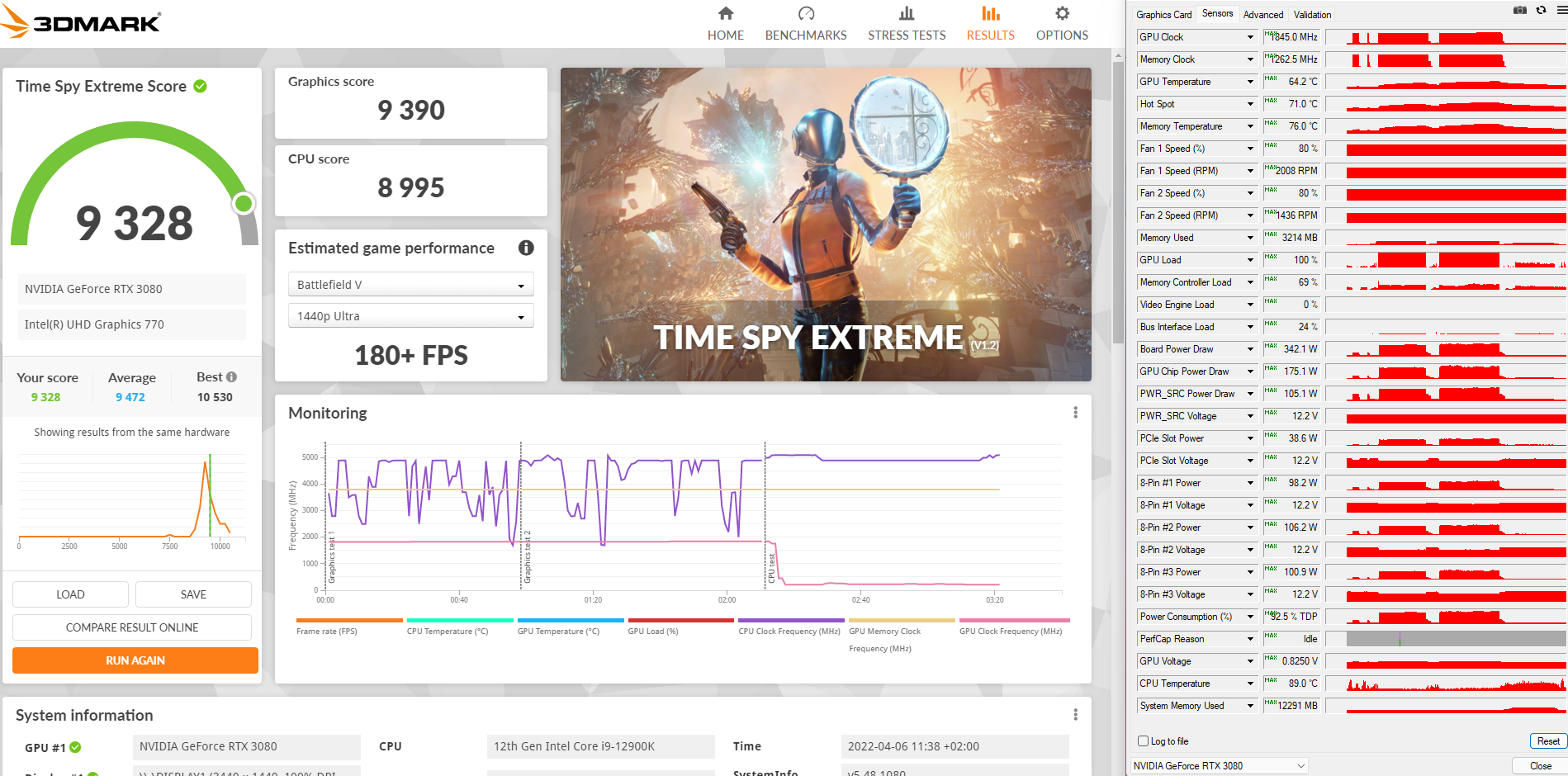Open the STRESS TESTS section
The height and width of the screenshot is (776, 1568).
907,24
